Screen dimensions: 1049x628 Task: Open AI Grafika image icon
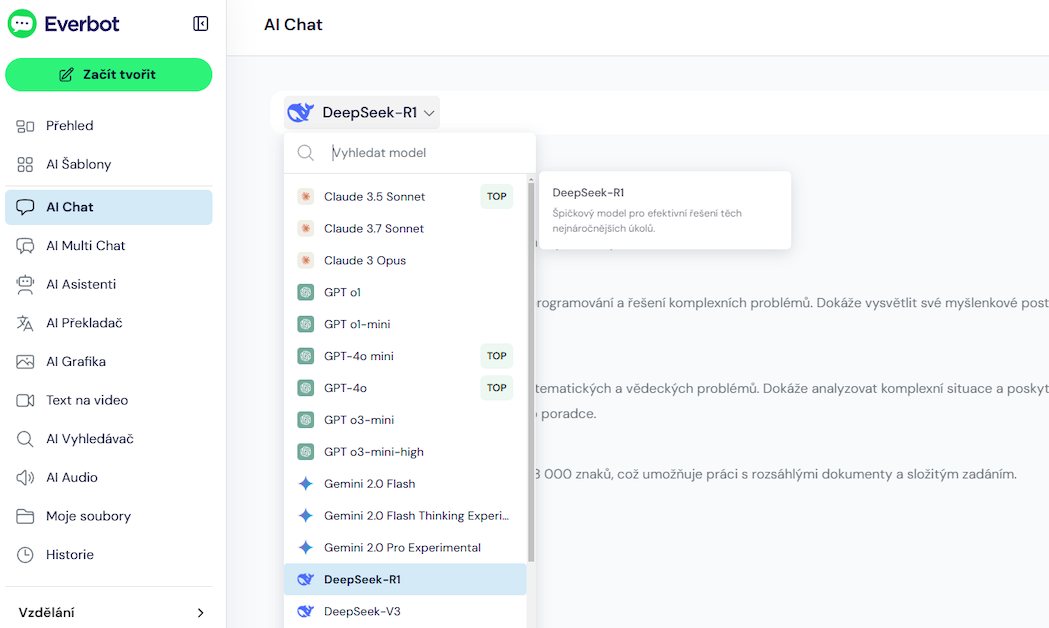(25, 362)
